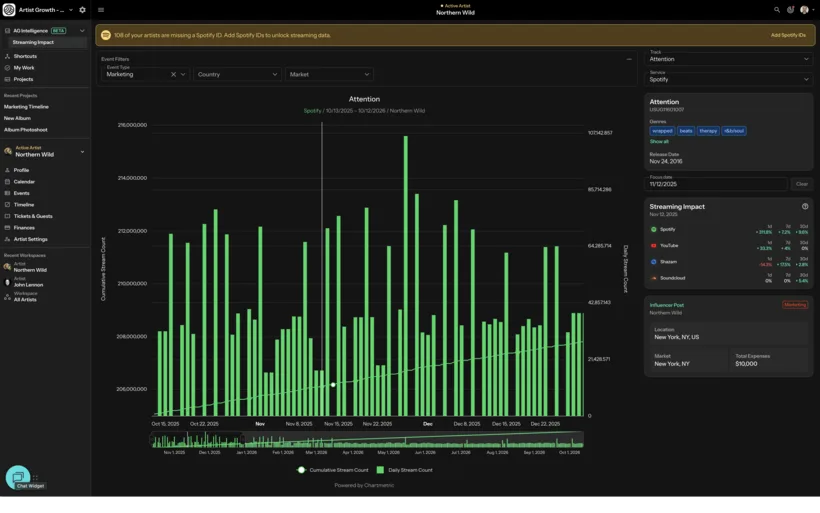The image size is (820, 513).
Task: Select the therapy genre tag
Action: click(x=708, y=131)
